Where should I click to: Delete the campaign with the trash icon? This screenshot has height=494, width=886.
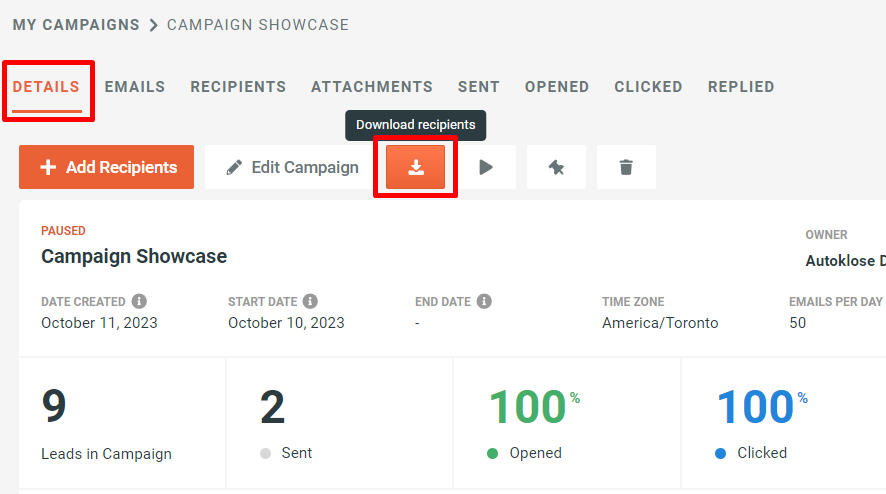pyautogui.click(x=626, y=167)
